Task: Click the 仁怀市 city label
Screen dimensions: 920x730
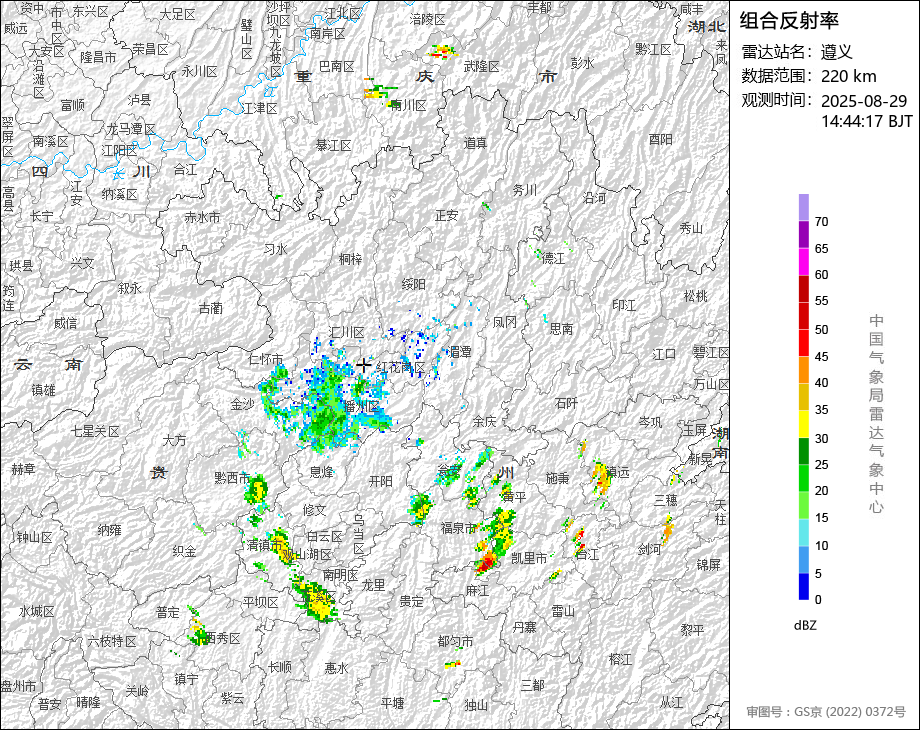Action: point(266,359)
